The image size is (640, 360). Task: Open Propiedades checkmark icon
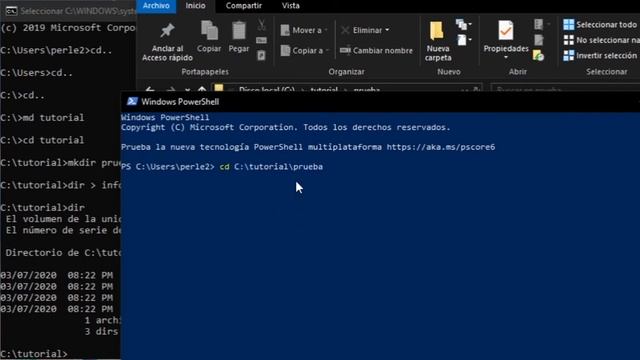pos(506,31)
